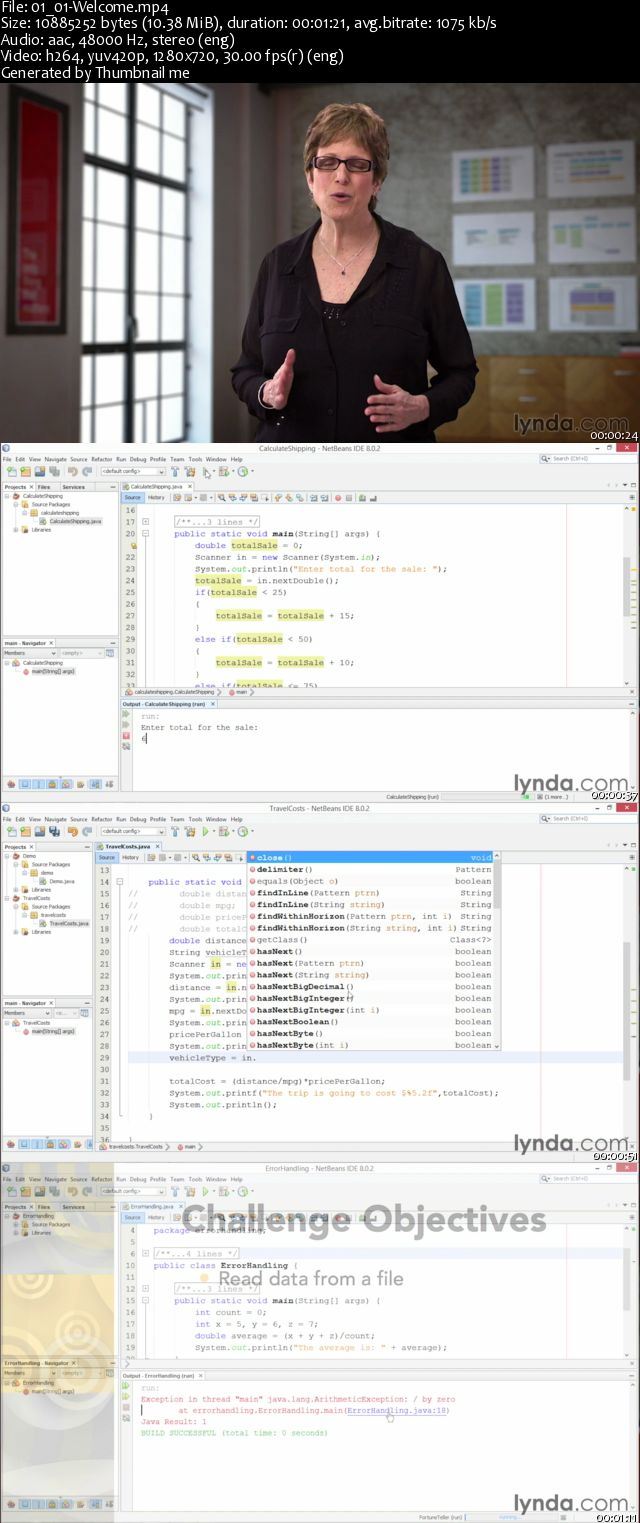This screenshot has width=640, height=1523.
Task: Click red Stop icon in CalculateShipping output
Action: tap(126, 736)
